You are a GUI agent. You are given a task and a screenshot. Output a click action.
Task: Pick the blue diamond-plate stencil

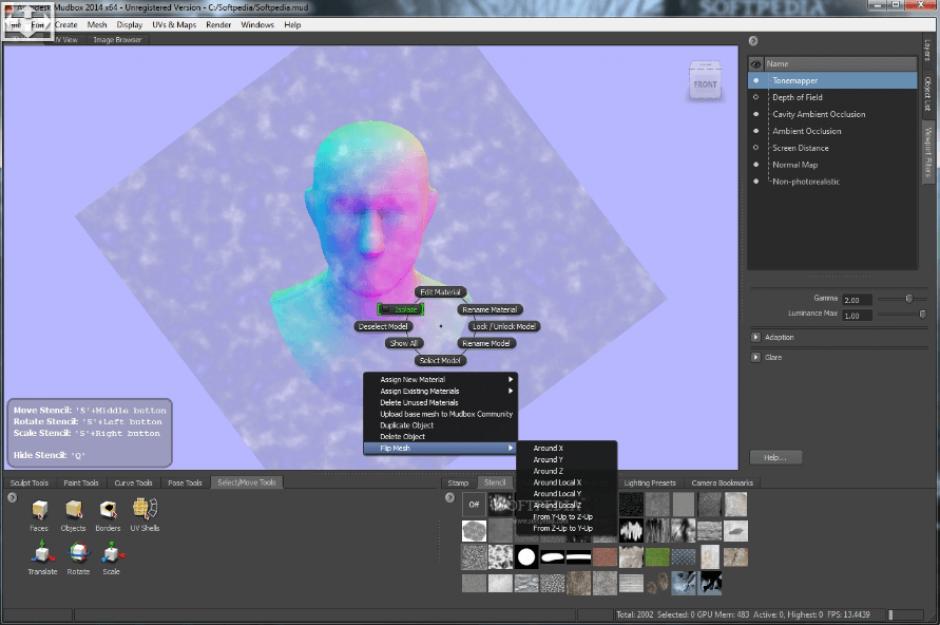point(683,557)
